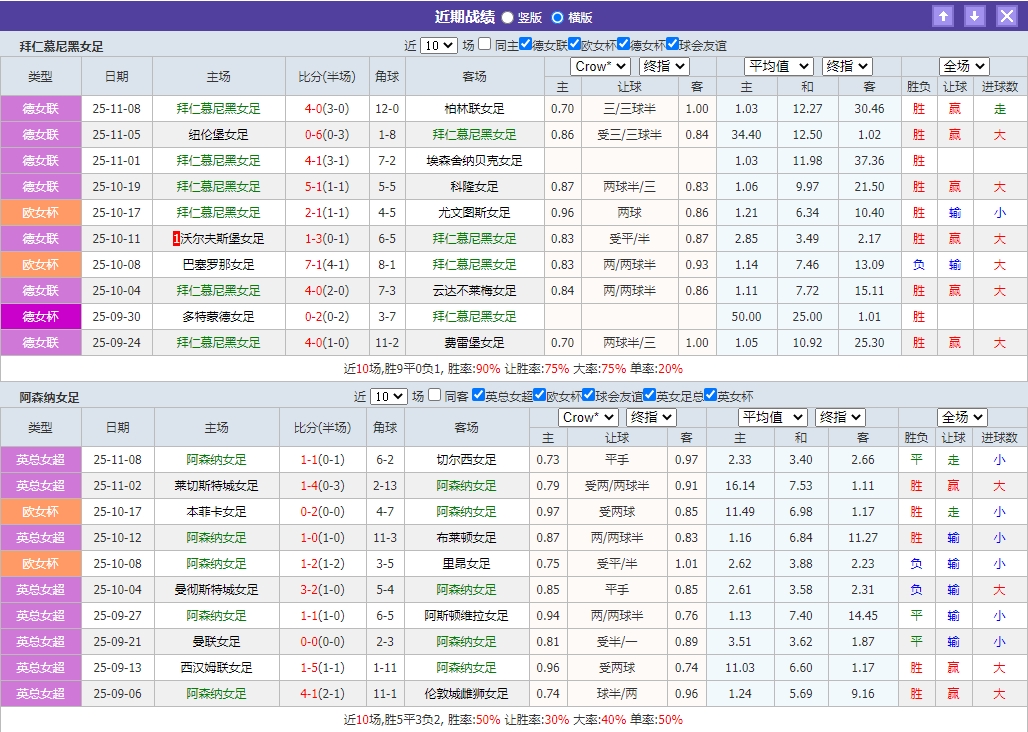
Task: Click the orange 欧女杯 badge on 25-10-08 Arsenal row
Action: click(x=40, y=563)
